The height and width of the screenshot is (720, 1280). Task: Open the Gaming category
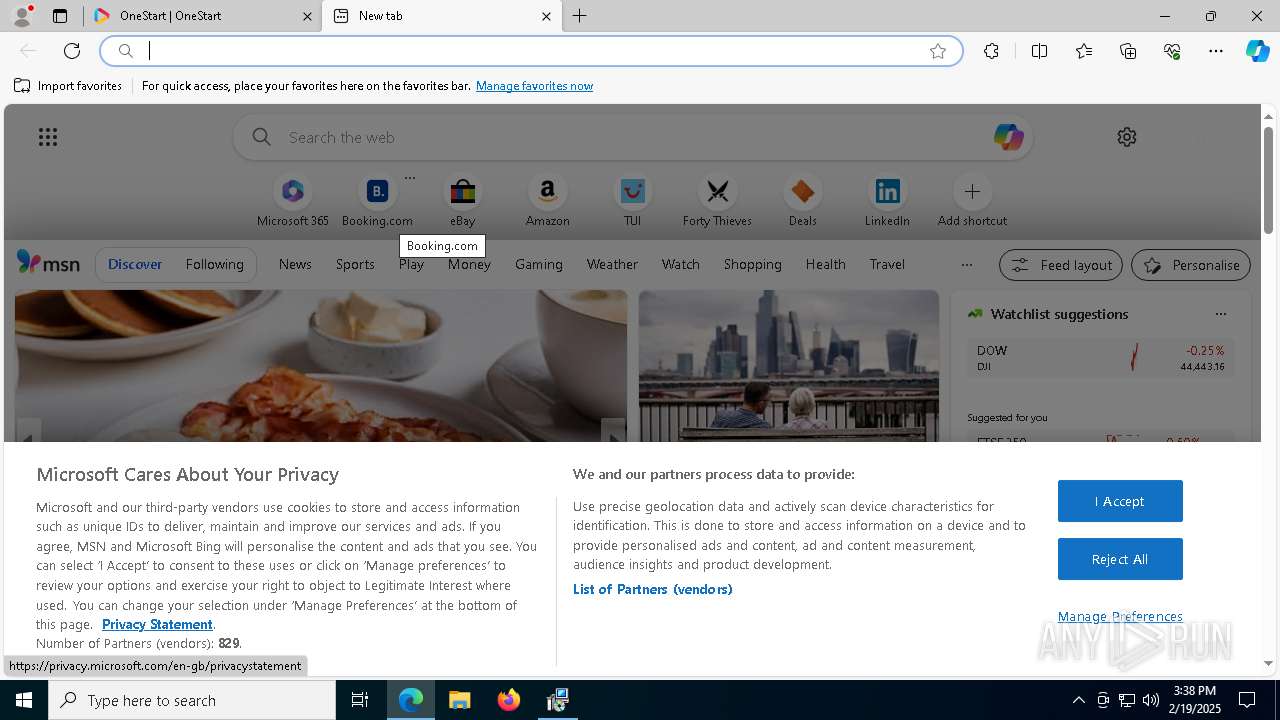pyautogui.click(x=539, y=264)
